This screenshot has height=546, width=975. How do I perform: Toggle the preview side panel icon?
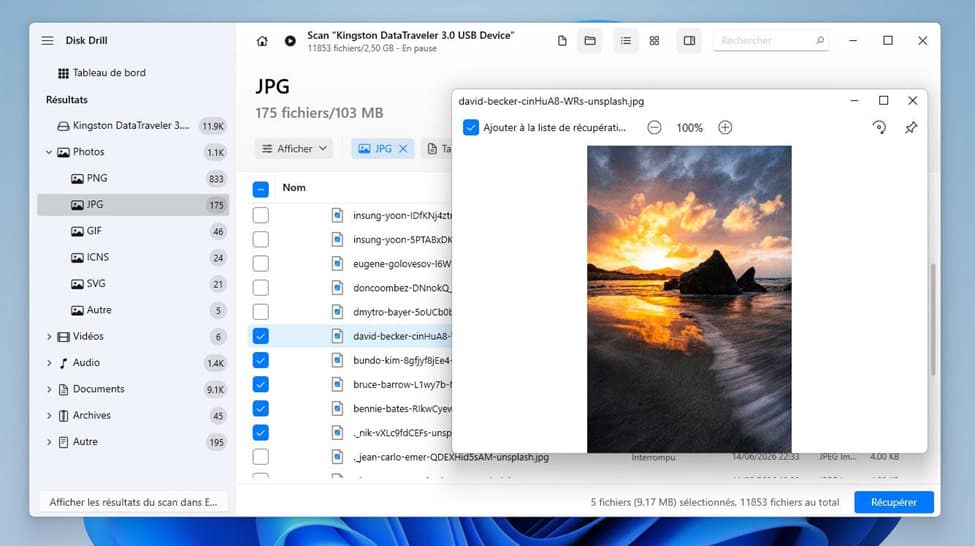coord(689,40)
